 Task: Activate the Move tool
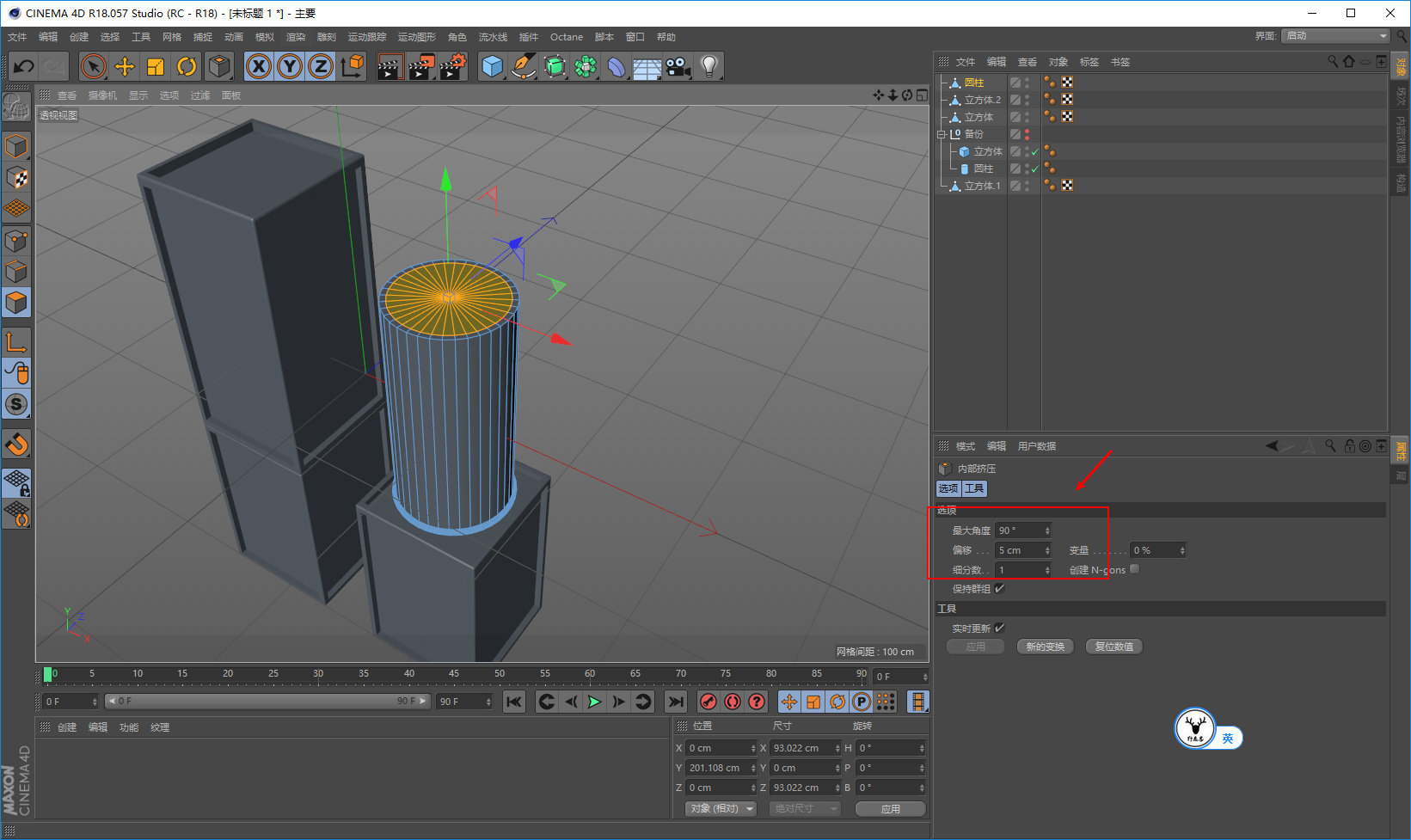click(125, 66)
